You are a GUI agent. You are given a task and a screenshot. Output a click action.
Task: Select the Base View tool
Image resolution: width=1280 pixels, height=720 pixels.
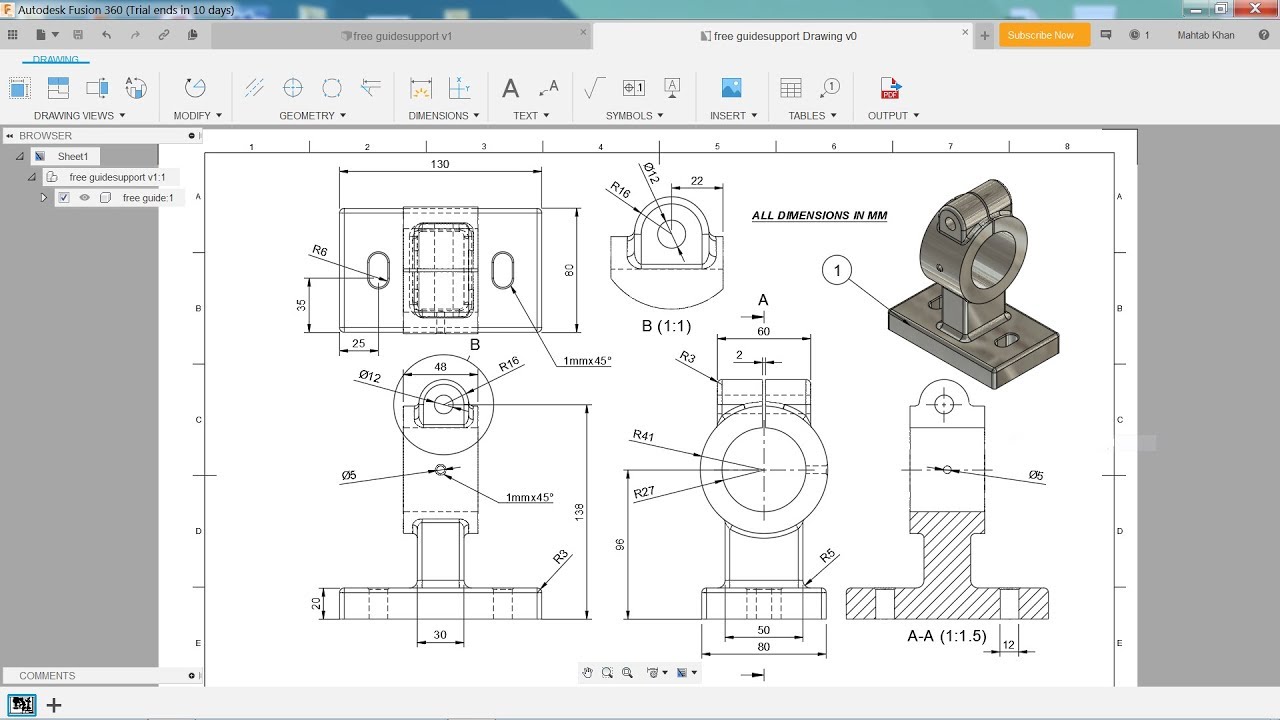pos(20,88)
